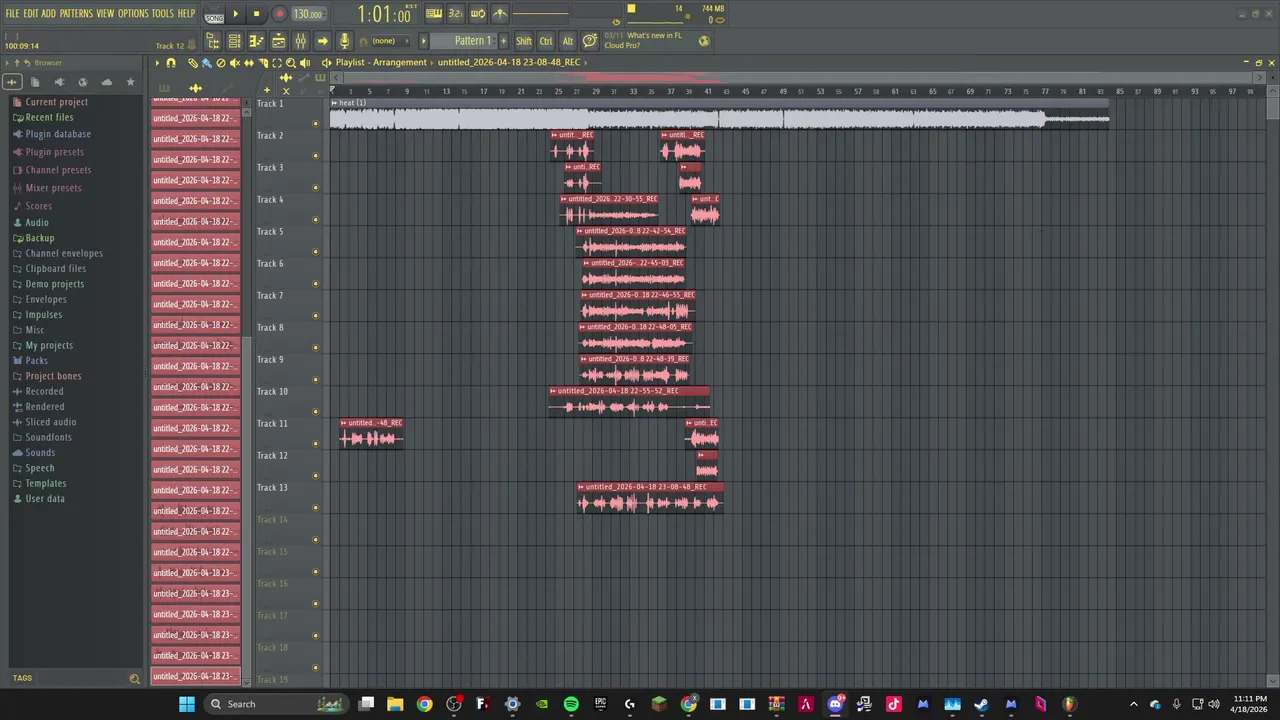The height and width of the screenshot is (720, 1280).
Task: Open the Mixer from toolbar
Action: [x=300, y=41]
